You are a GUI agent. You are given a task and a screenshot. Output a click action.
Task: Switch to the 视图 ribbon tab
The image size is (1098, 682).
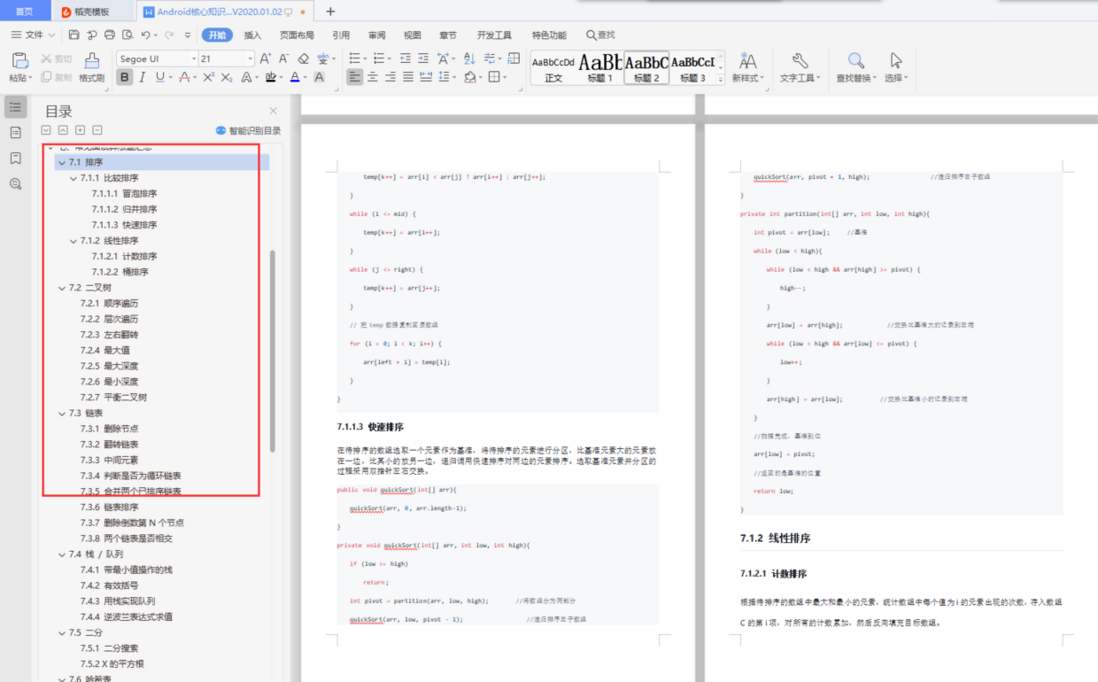(412, 35)
